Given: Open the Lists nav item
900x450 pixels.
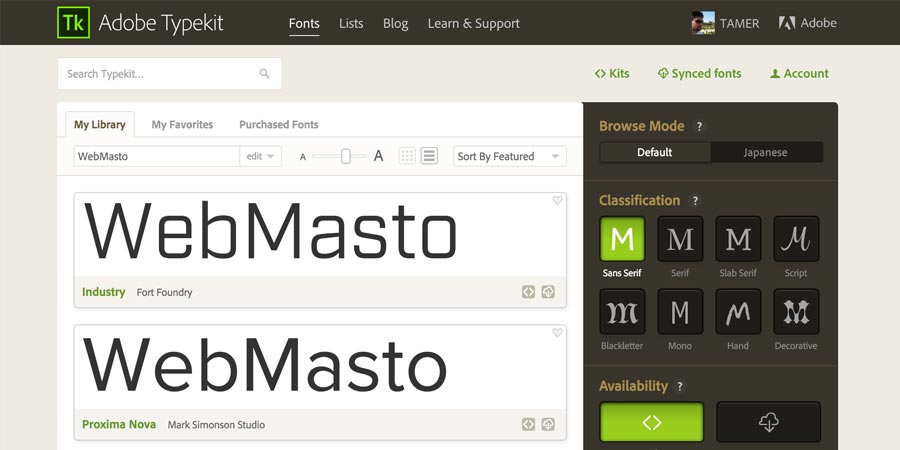Looking at the screenshot, I should click(351, 24).
